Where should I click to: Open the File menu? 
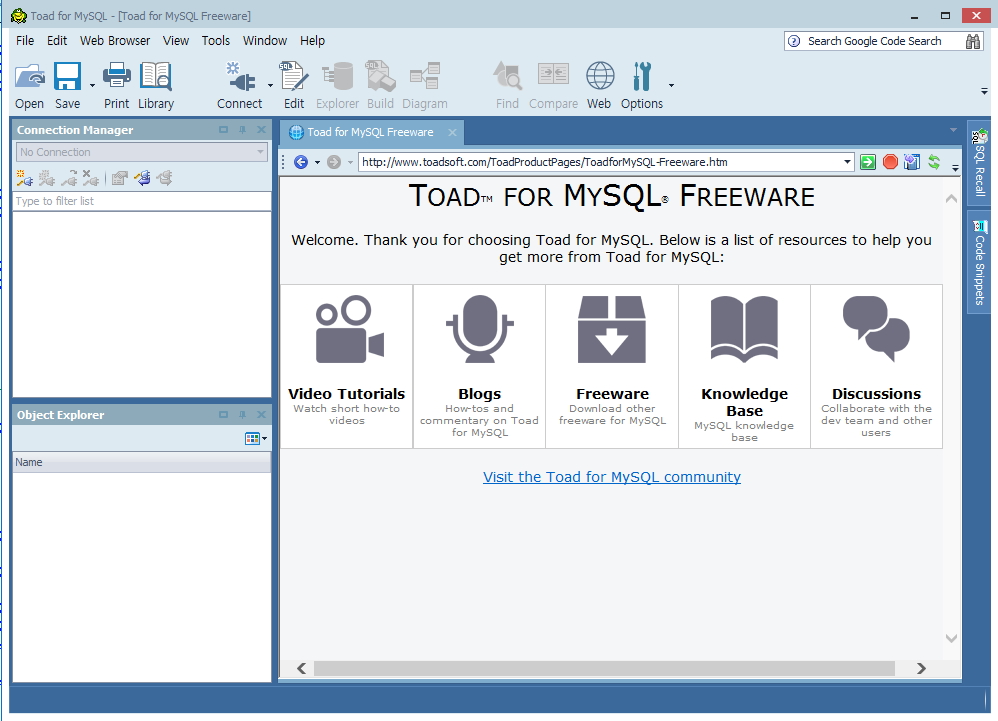25,41
